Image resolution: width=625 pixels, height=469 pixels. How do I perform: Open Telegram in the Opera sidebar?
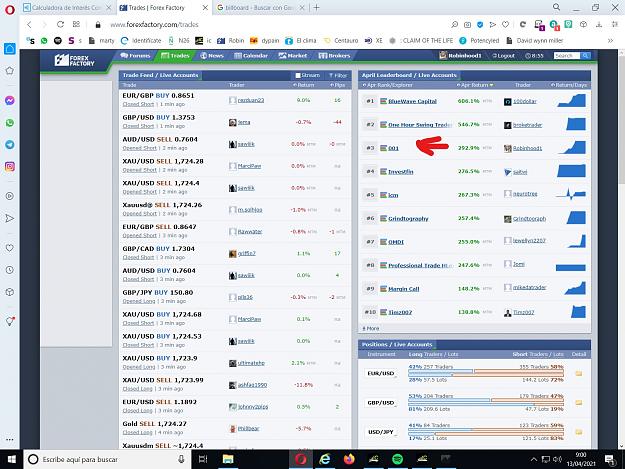tap(10, 144)
